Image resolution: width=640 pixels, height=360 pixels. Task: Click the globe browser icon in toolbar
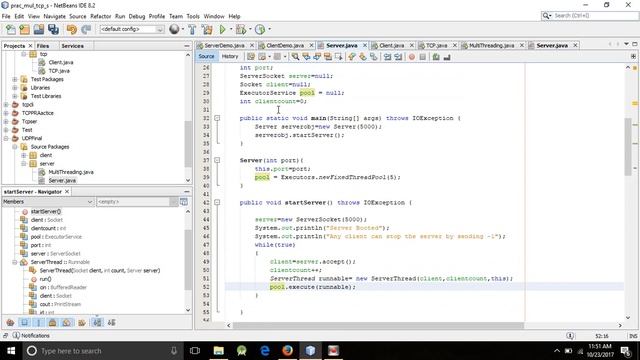point(174,29)
